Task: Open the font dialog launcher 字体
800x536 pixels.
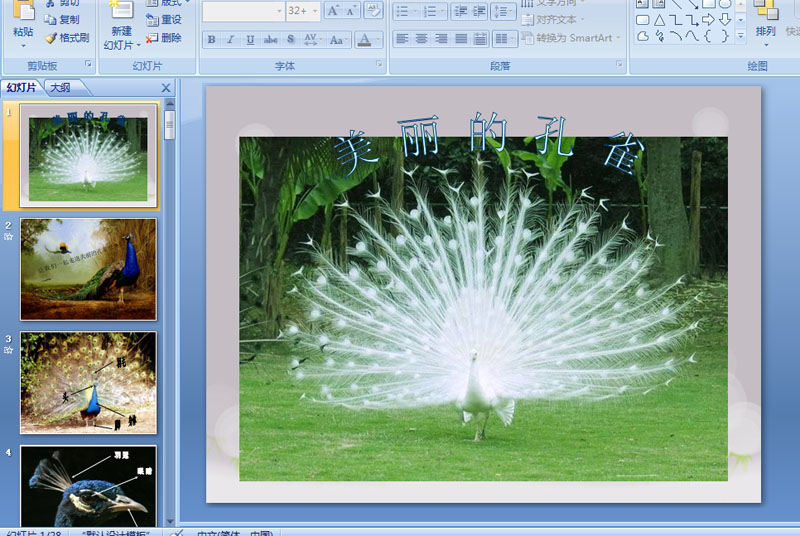Action: [x=379, y=64]
